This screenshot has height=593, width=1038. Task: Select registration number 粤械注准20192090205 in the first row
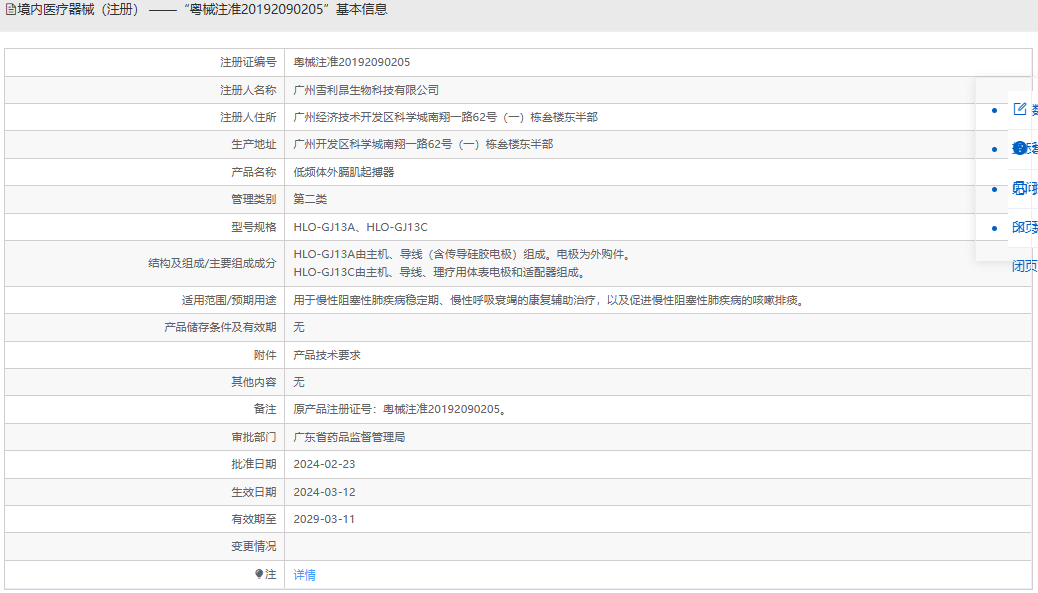(352, 62)
